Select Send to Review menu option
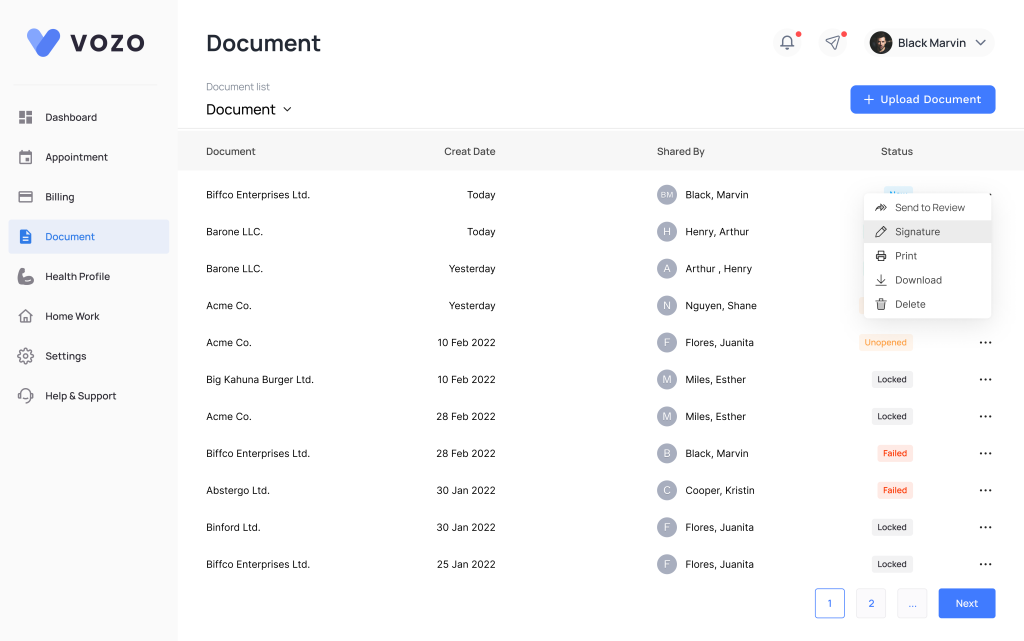The width and height of the screenshot is (1024, 641). [929, 208]
